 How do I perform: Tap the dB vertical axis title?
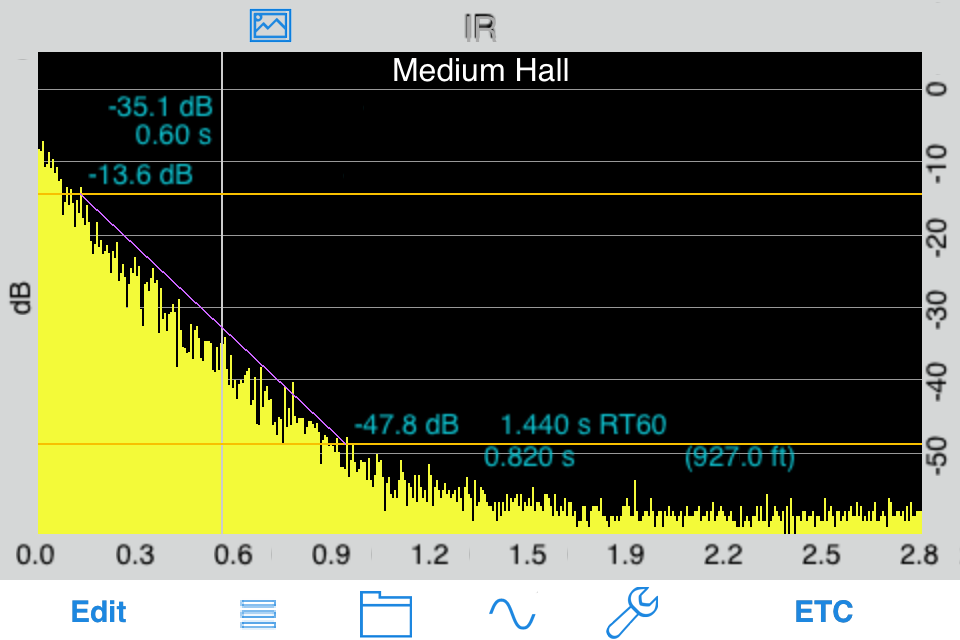(x=21, y=298)
